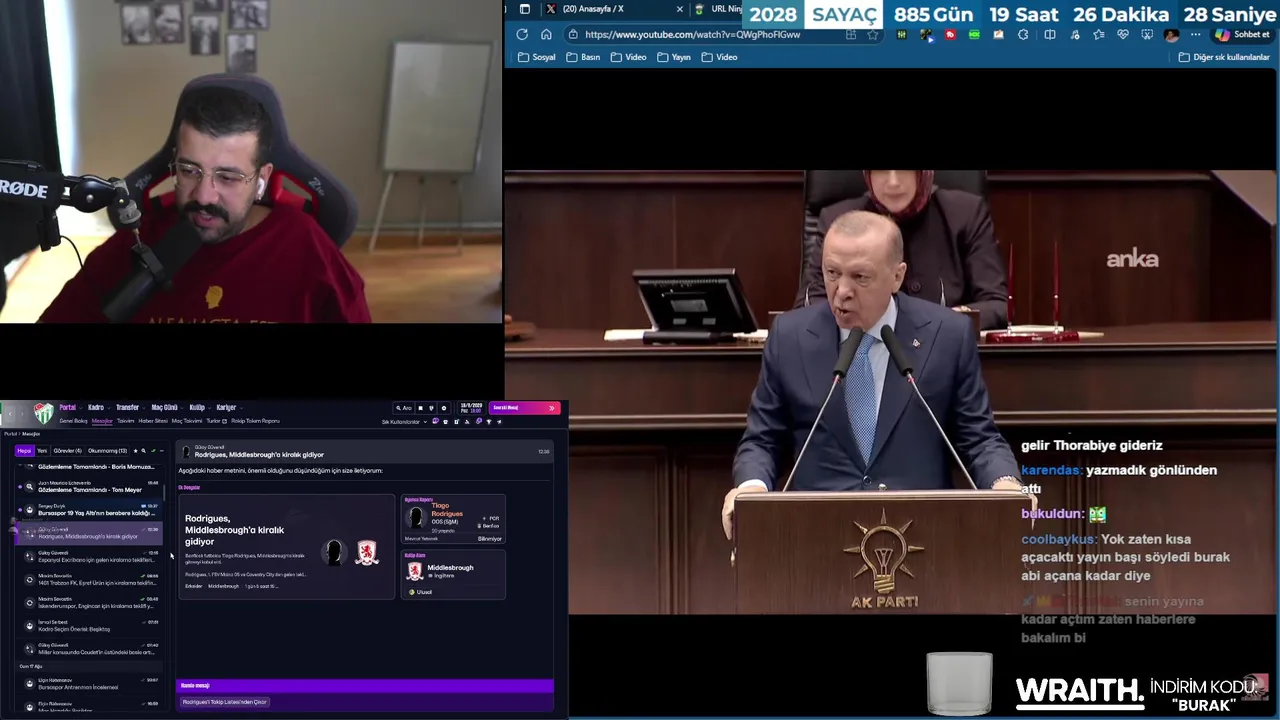Click the settings gear icon beside Ara
Image resolution: width=1280 pixels, height=720 pixels.
tap(443, 408)
